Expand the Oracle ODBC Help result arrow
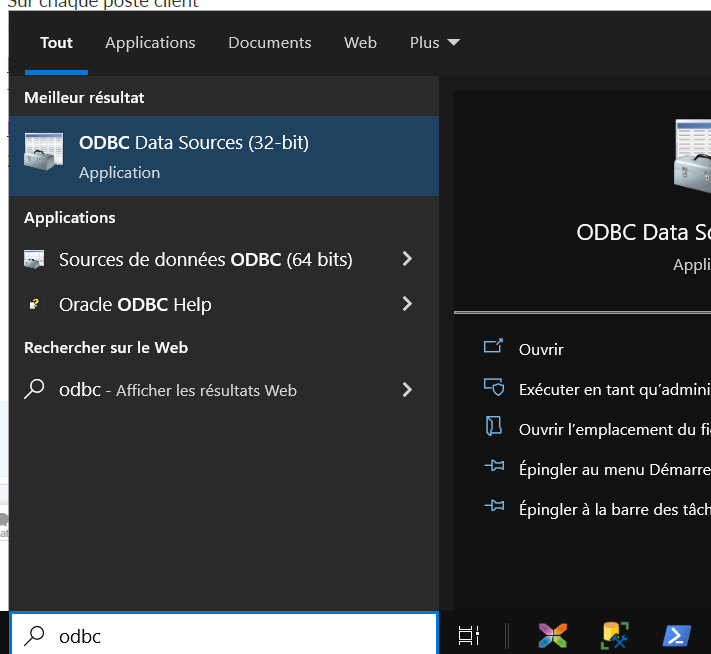 [407, 304]
